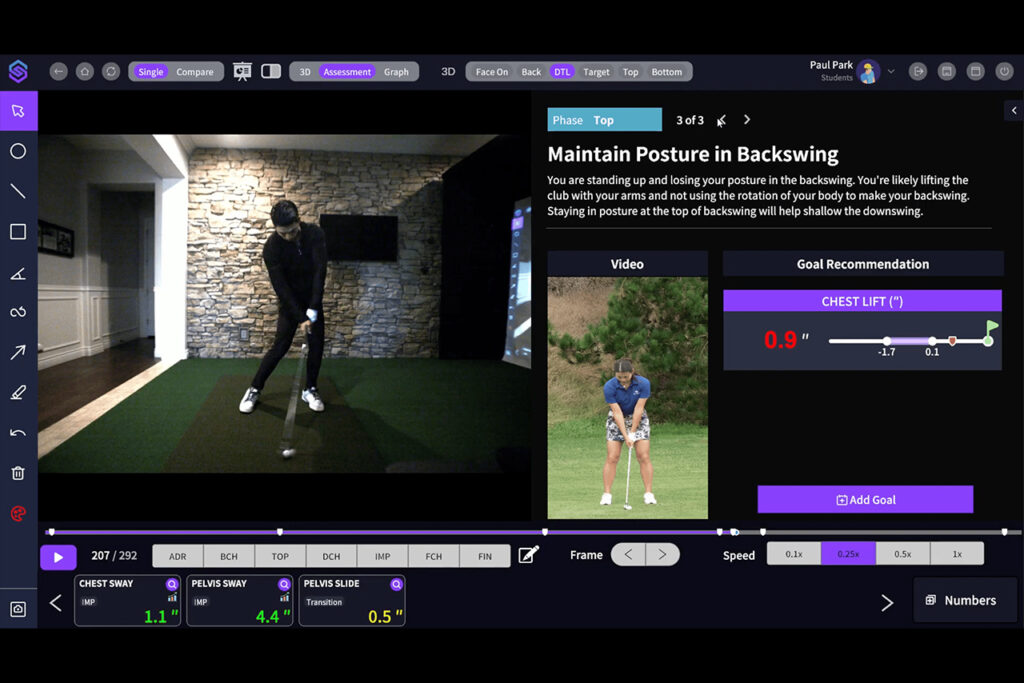The image size is (1024, 683).
Task: Refresh using the circular arrows icon
Action: pyautogui.click(x=111, y=71)
